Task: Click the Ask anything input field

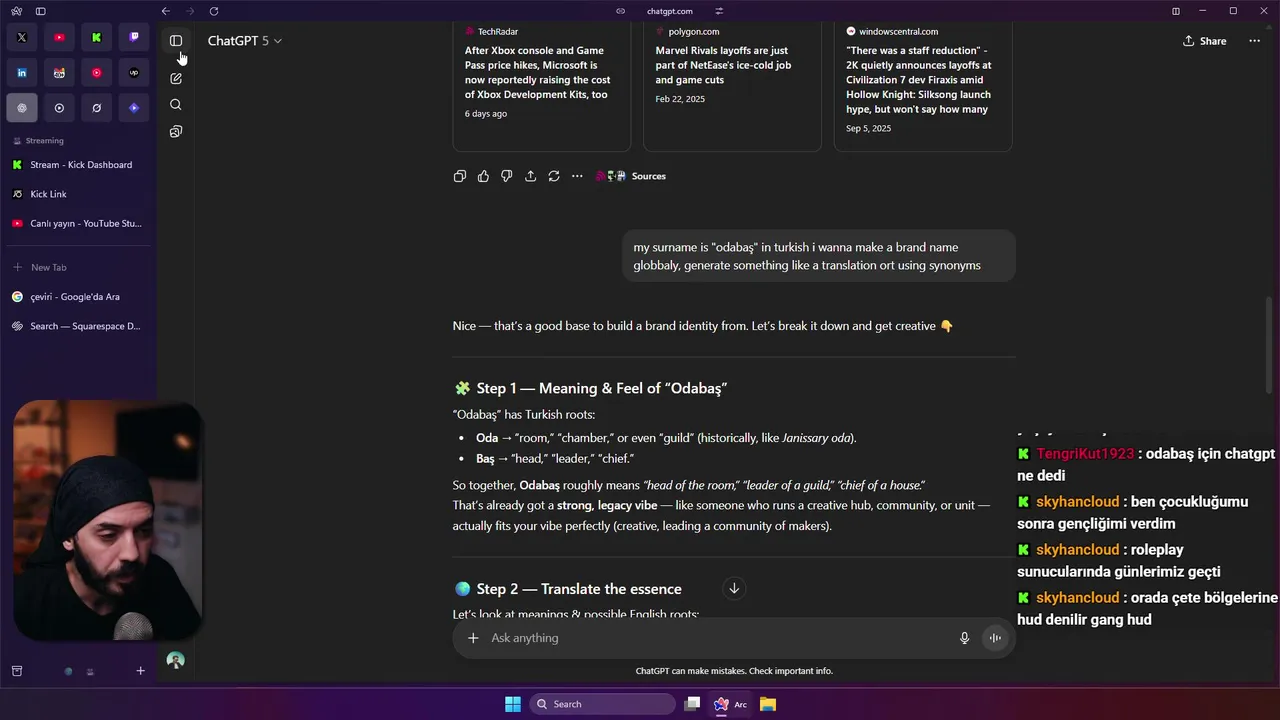Action: [718, 638]
